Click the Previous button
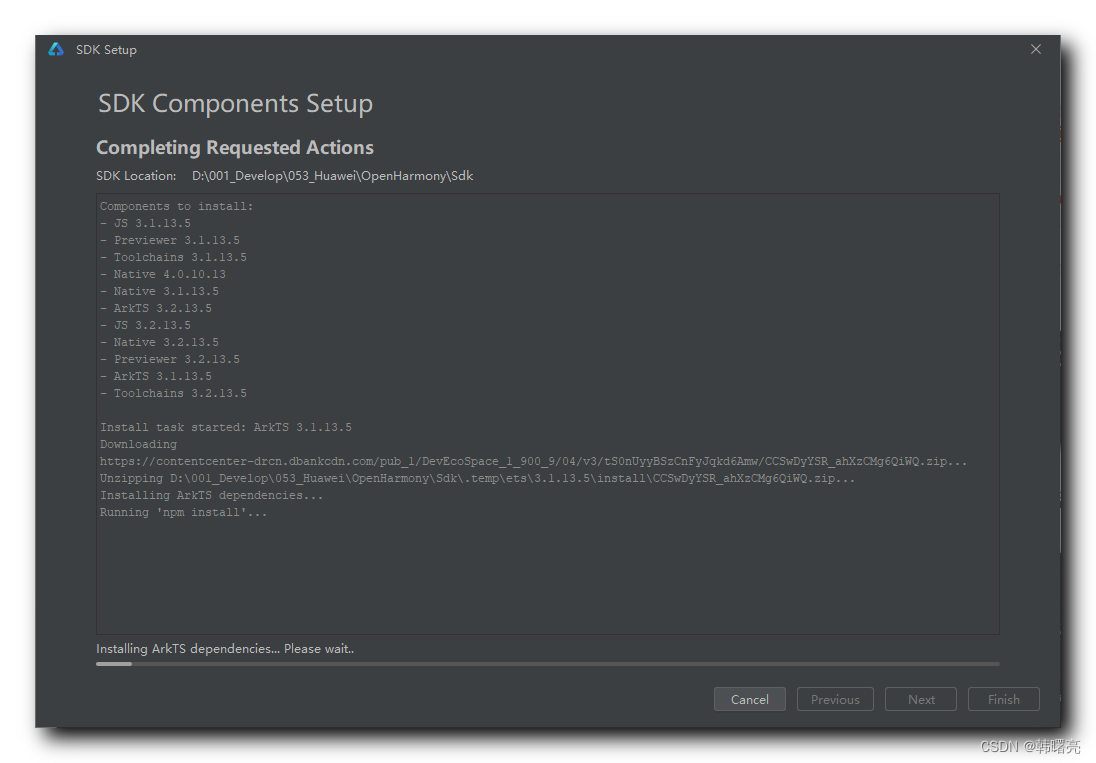The image size is (1096, 763). [835, 699]
